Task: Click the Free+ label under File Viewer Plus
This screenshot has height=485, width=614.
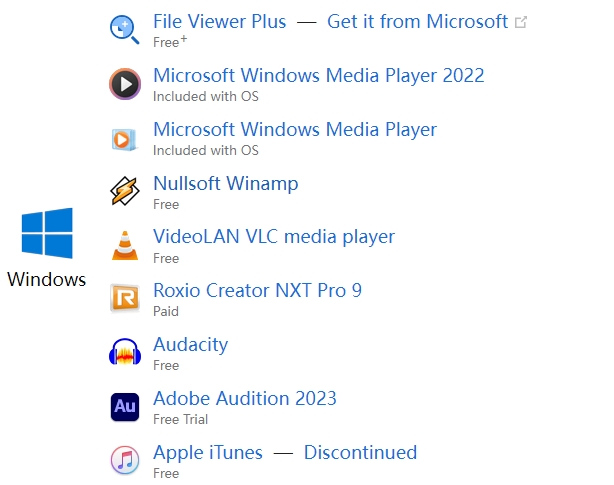Action: tap(170, 42)
